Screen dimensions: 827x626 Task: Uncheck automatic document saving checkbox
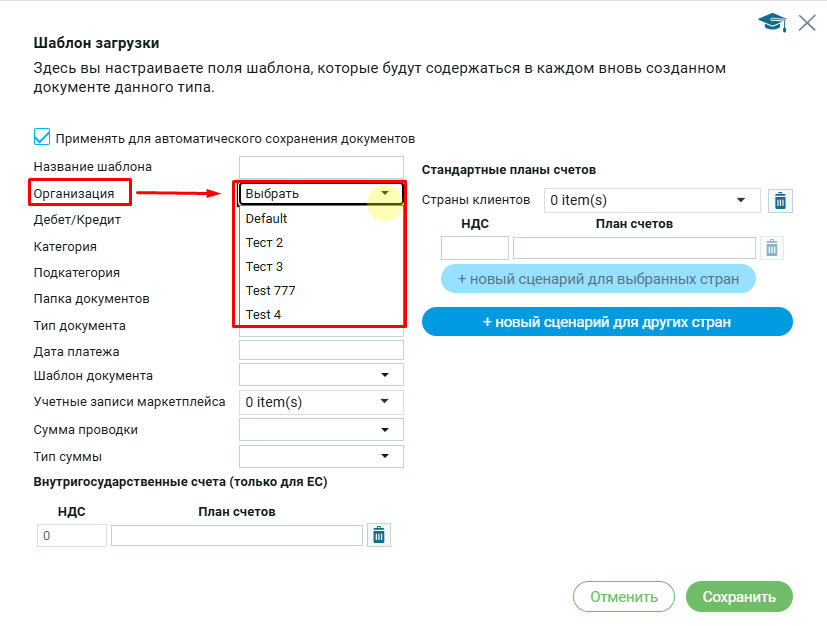[x=42, y=137]
